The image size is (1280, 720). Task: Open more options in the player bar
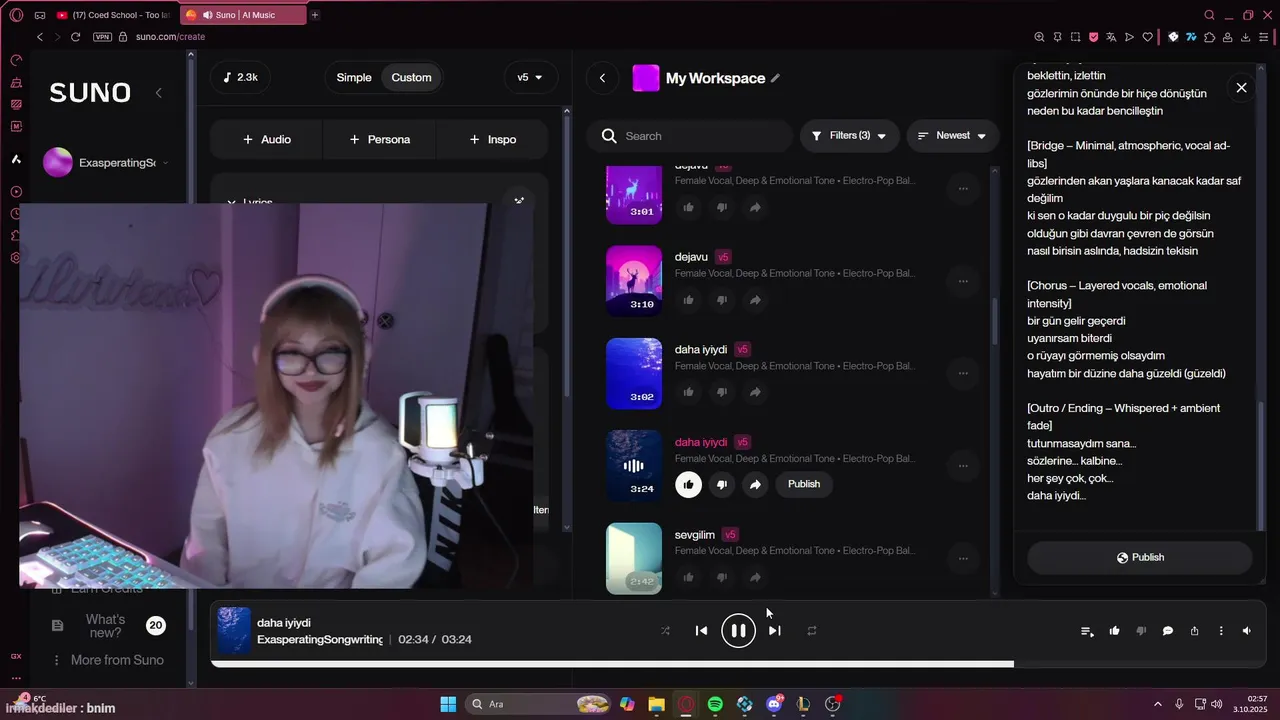pos(1221,631)
